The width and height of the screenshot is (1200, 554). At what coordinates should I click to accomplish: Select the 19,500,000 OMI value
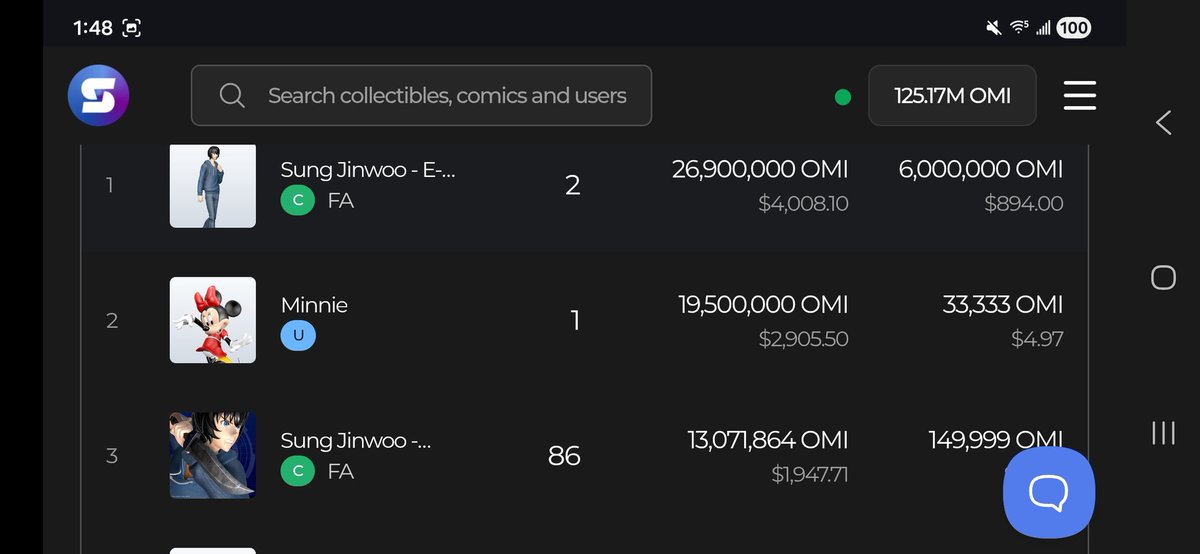(764, 304)
